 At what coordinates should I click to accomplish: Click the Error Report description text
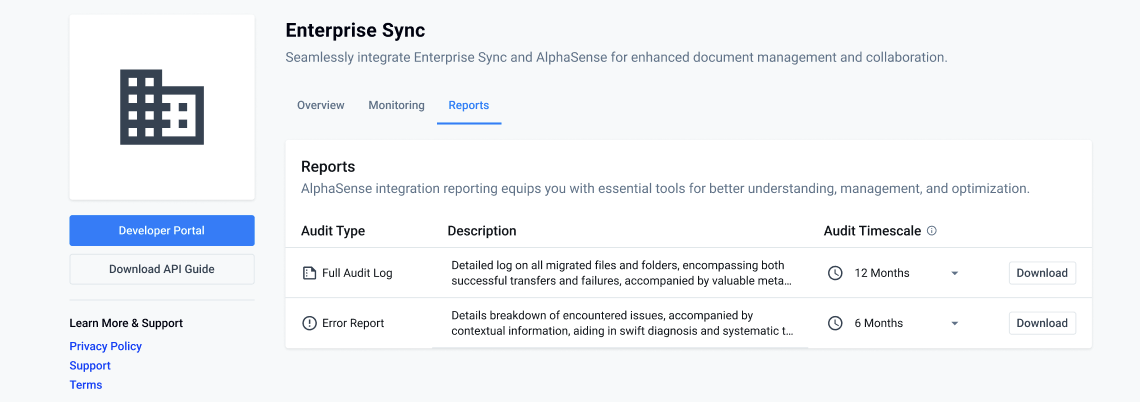(622, 323)
